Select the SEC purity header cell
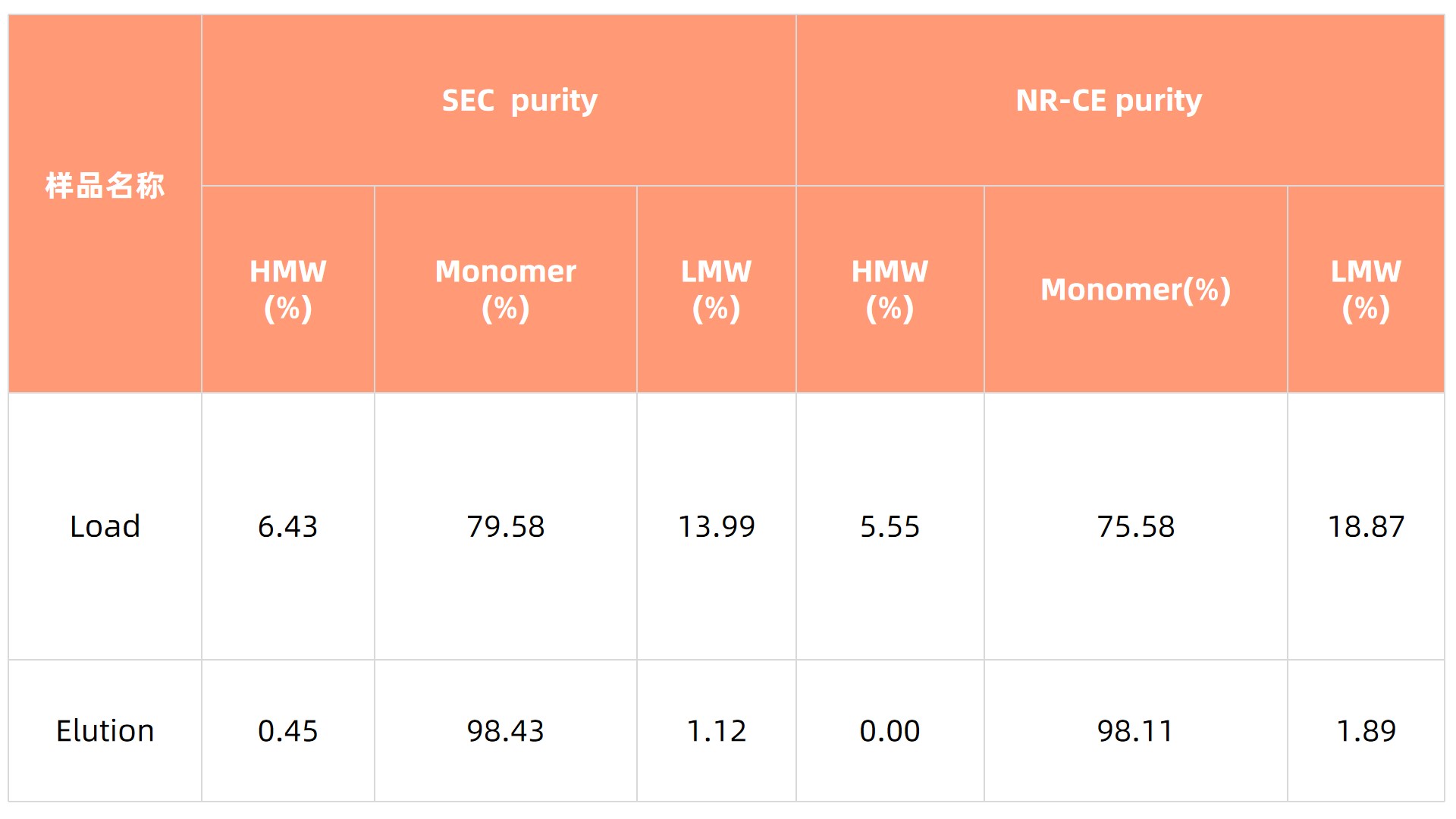The width and height of the screenshot is (1456, 819). point(519,100)
